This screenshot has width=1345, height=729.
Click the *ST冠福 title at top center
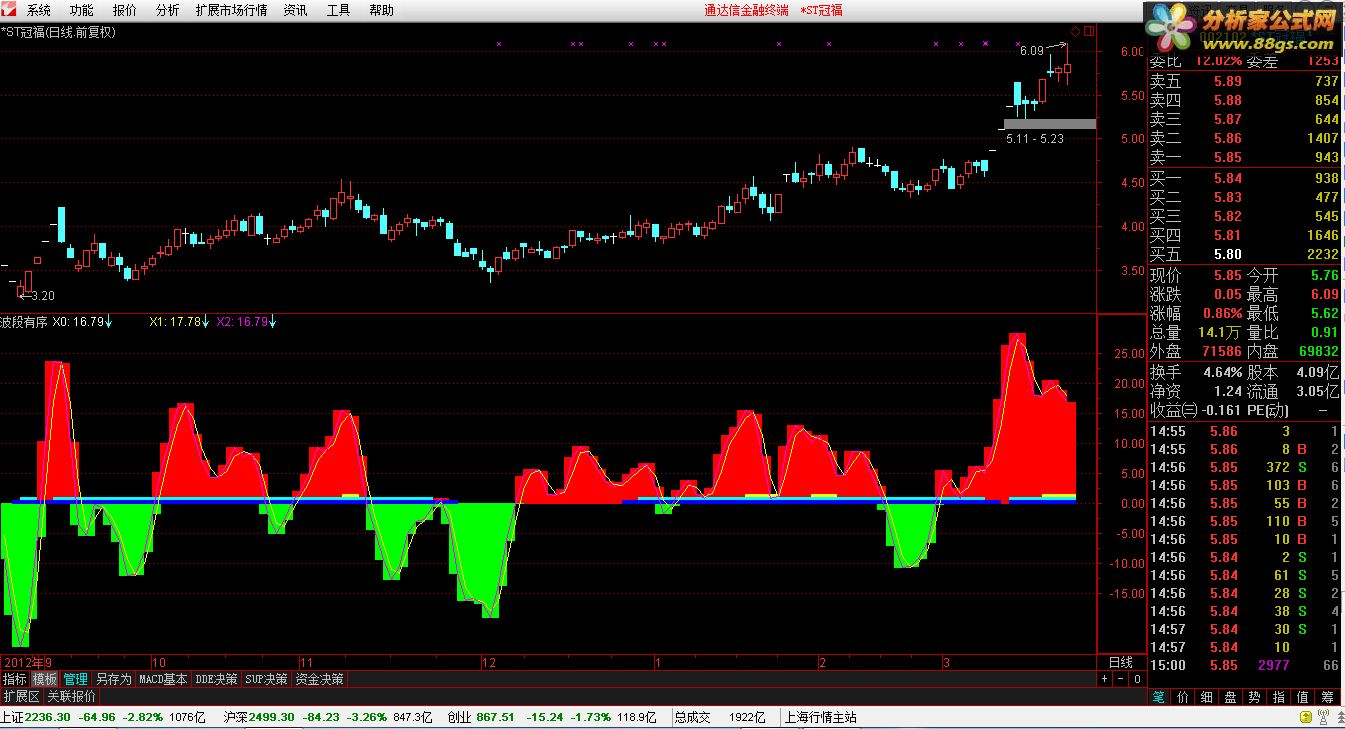pos(821,10)
